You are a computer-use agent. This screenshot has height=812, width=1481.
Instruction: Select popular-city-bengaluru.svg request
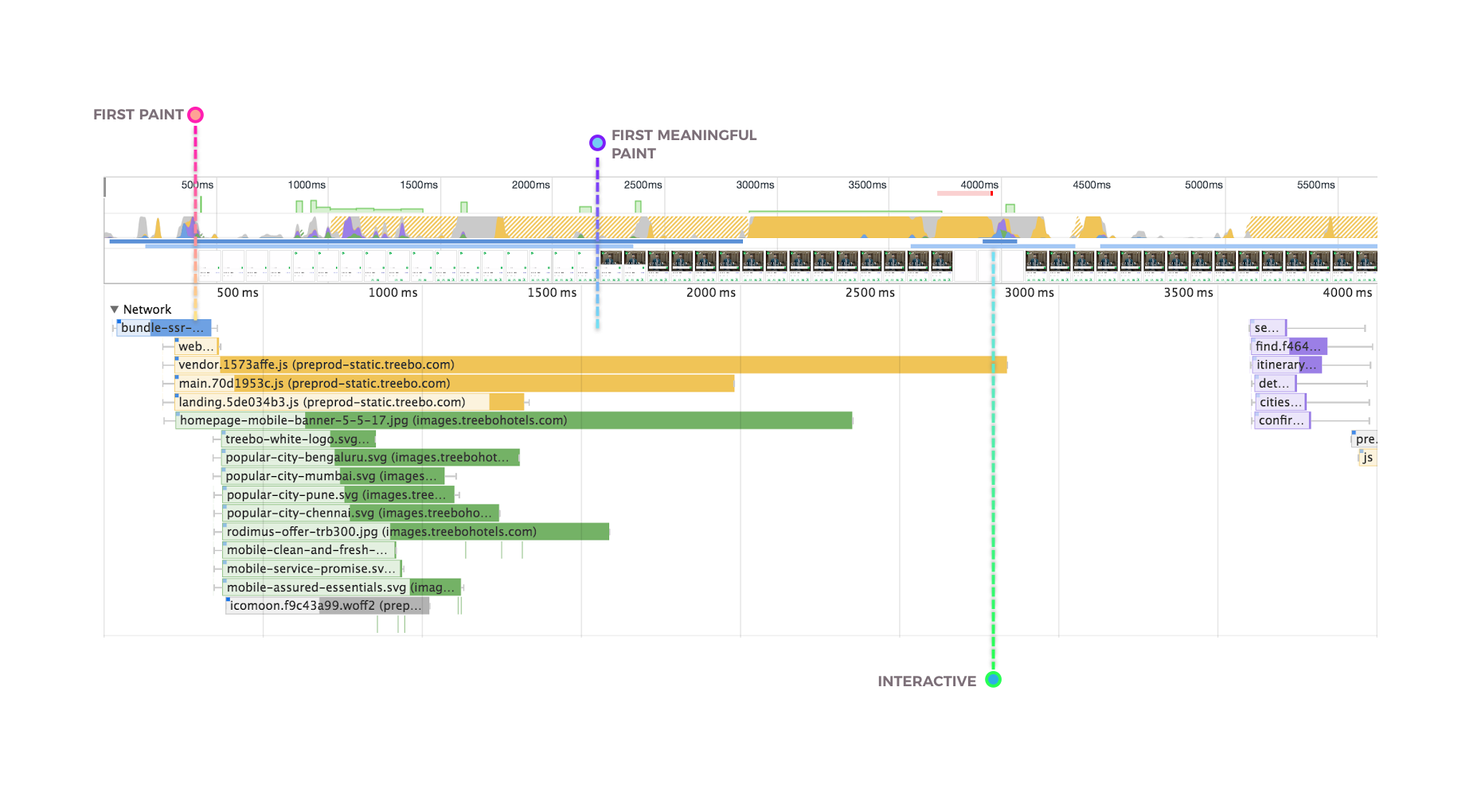(370, 458)
